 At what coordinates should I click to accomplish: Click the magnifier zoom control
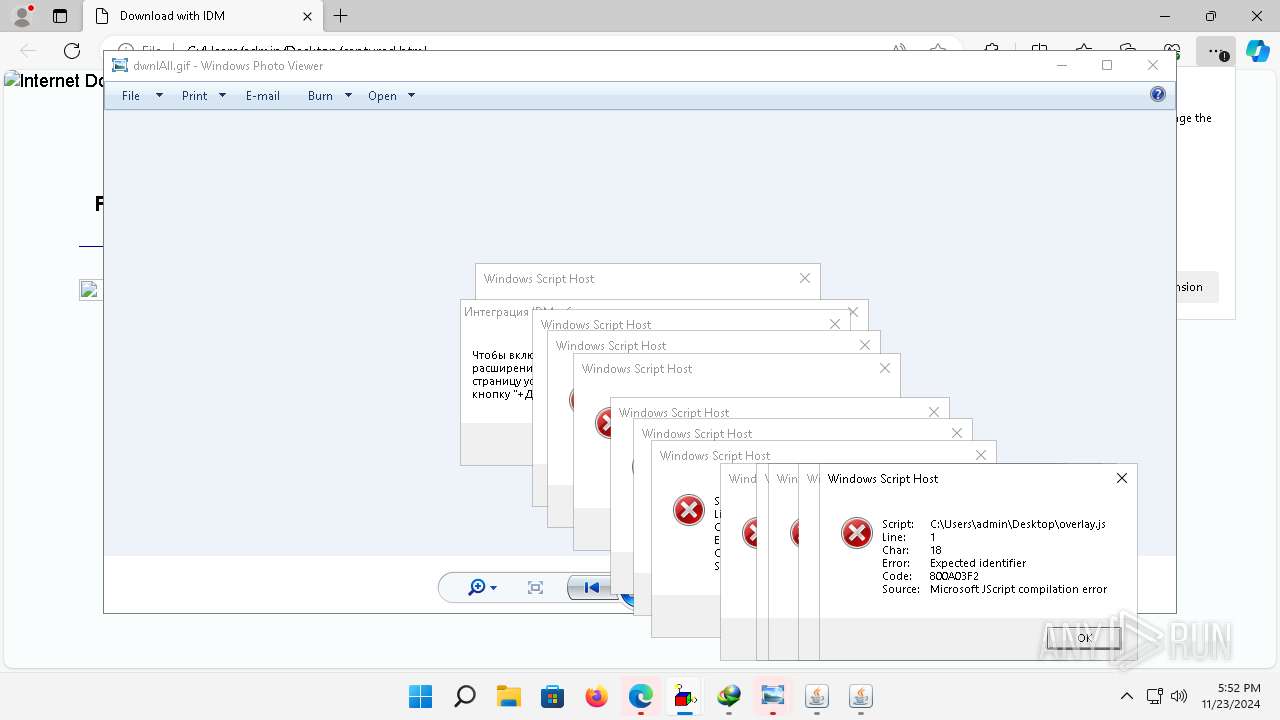477,588
